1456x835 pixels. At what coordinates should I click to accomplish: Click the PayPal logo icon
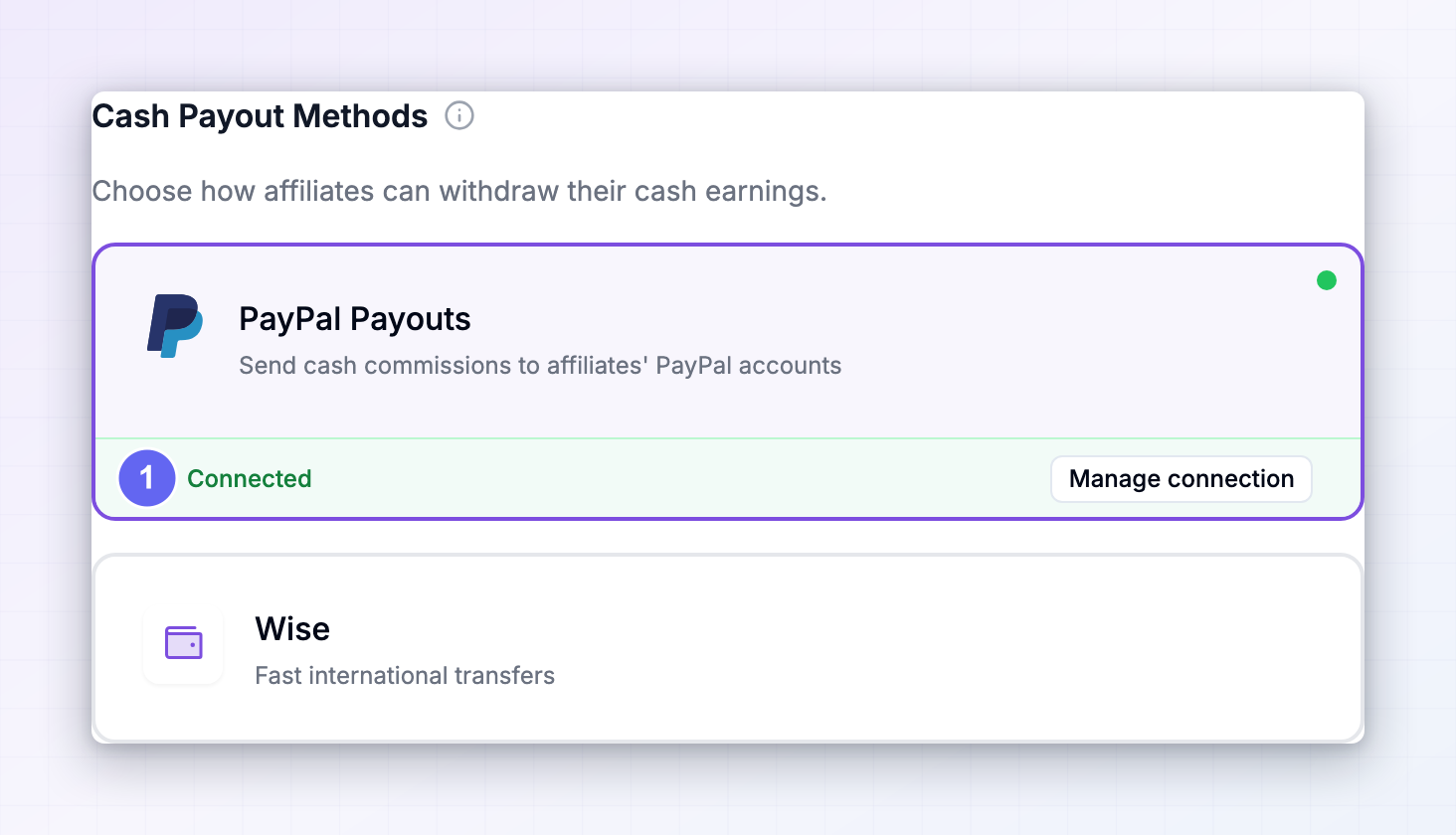pos(175,326)
